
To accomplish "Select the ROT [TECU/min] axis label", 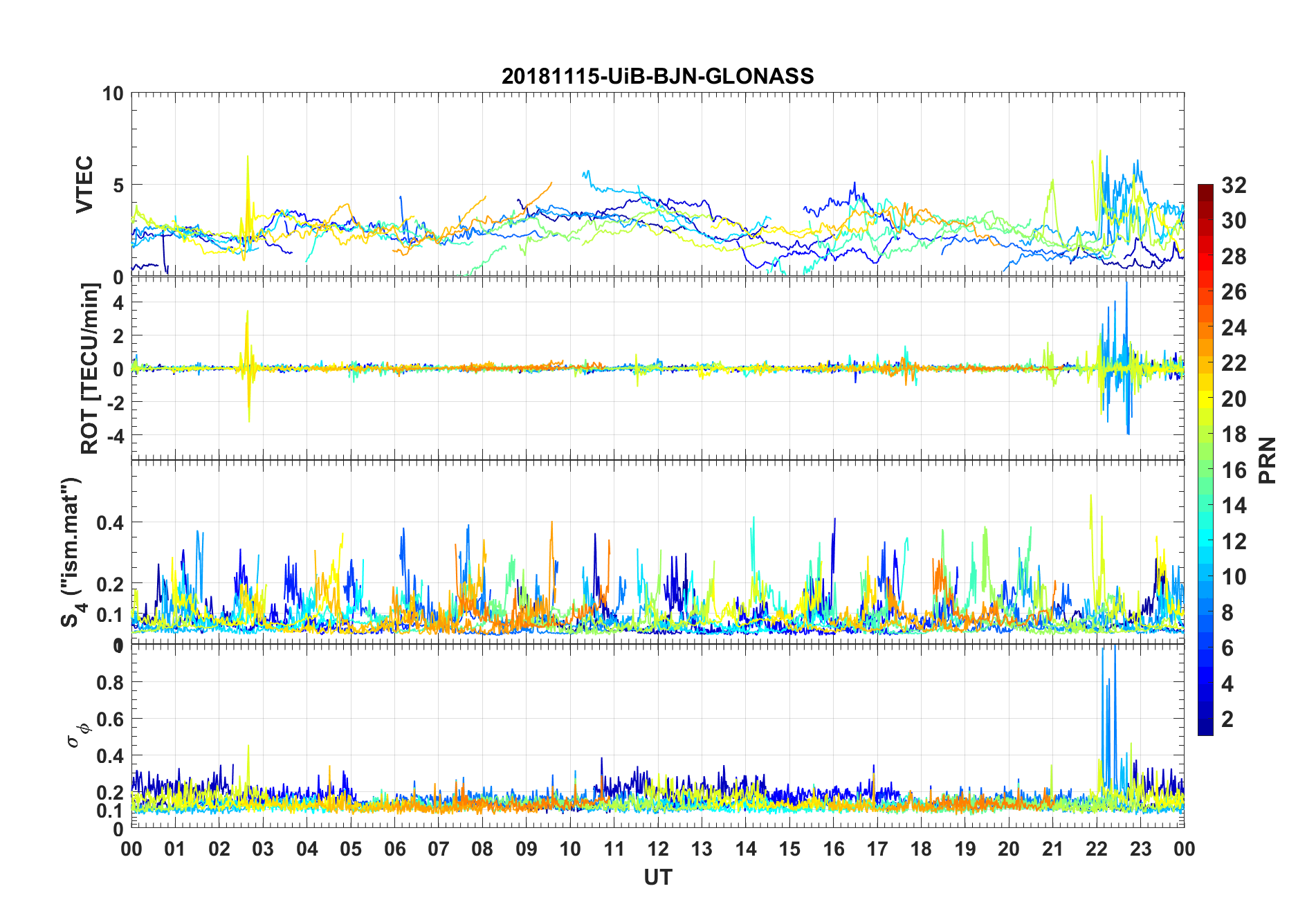I will click(x=90, y=369).
